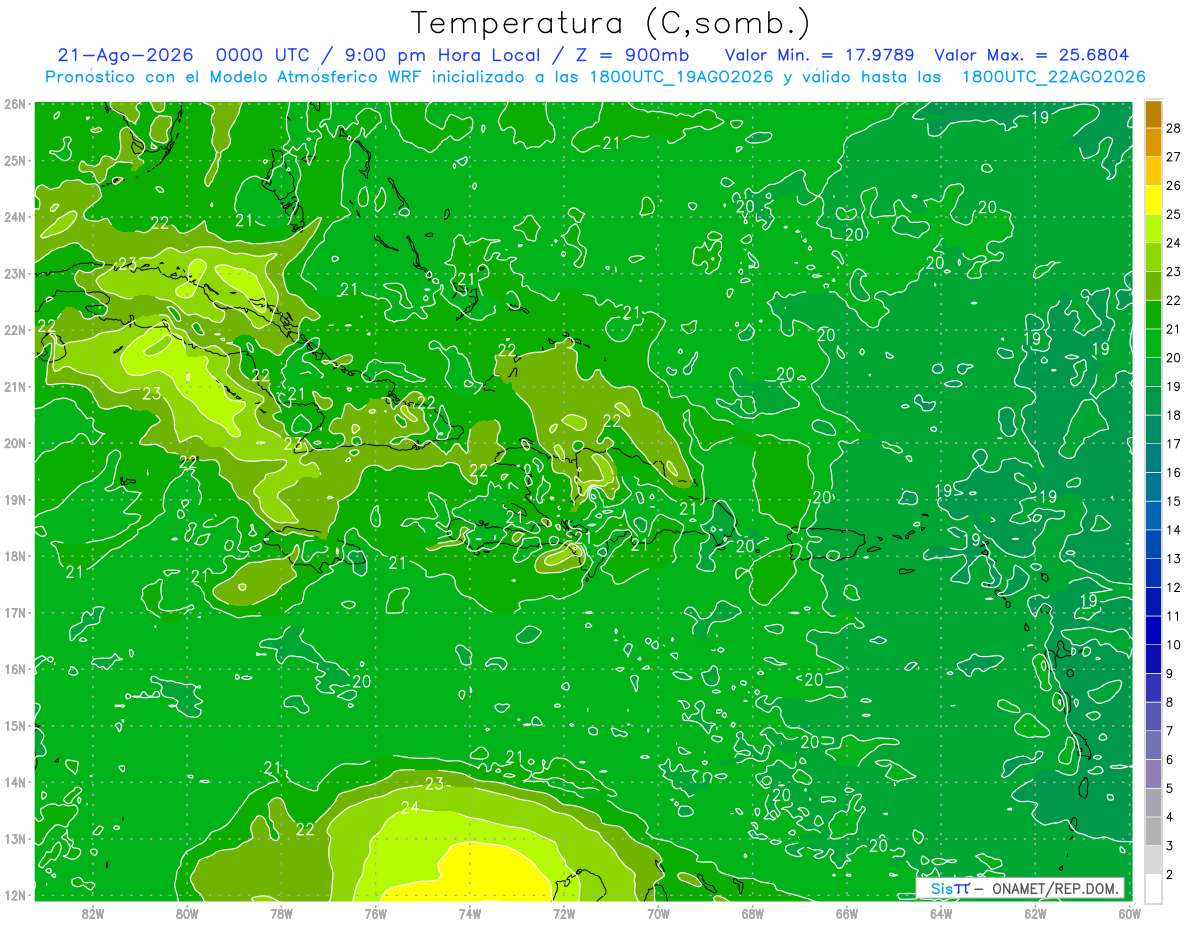The image size is (1200, 927).
Task: Click the '20N' latitude axis label
Action: tap(15, 443)
